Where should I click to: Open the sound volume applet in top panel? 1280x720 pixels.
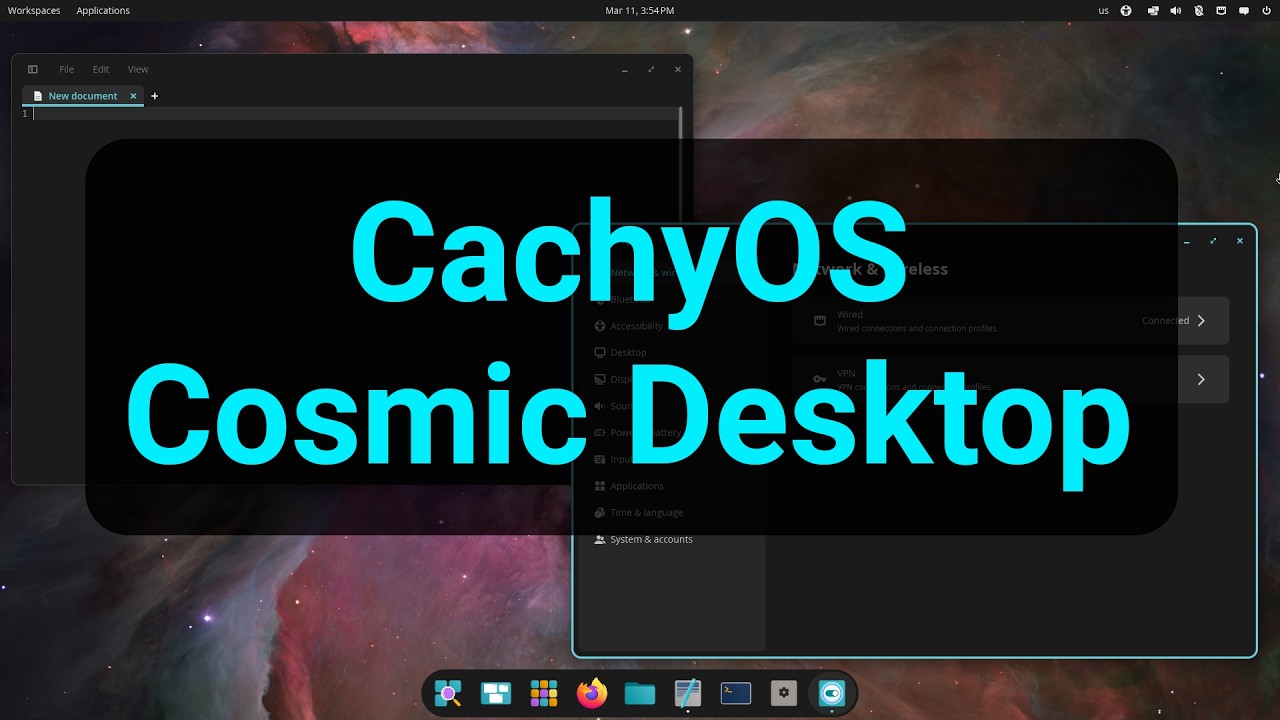point(1175,11)
